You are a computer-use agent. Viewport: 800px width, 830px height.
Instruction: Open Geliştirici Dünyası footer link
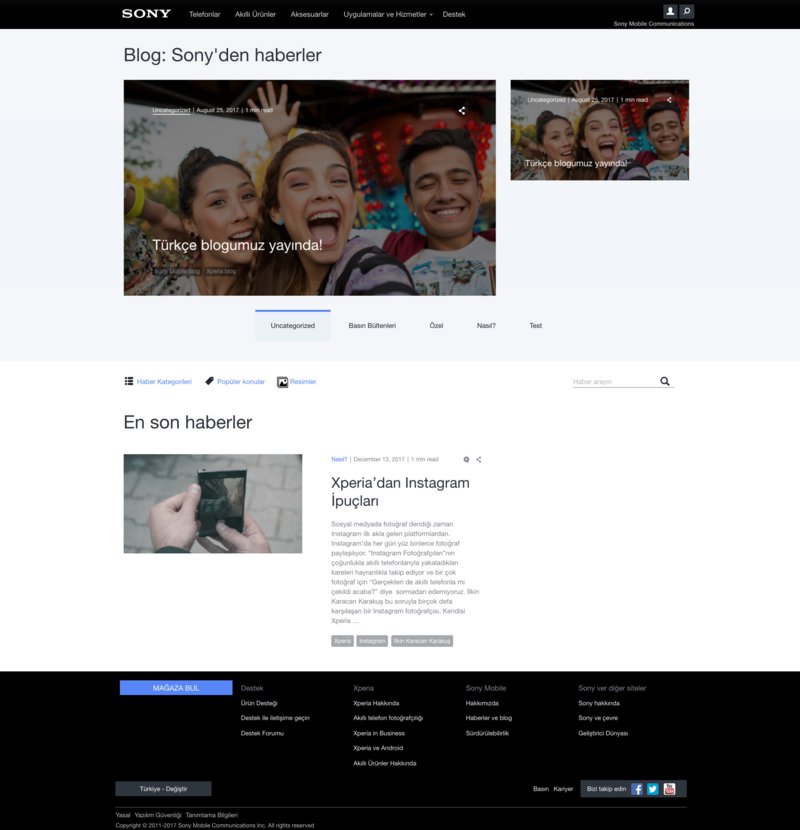coord(603,733)
